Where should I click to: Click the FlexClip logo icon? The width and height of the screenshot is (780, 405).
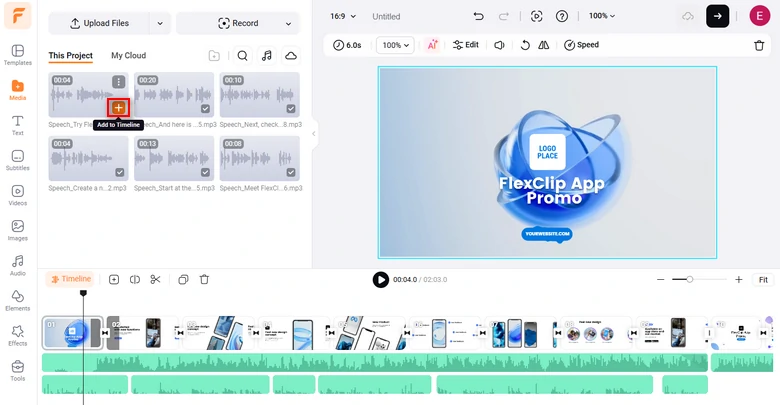[x=17, y=15]
